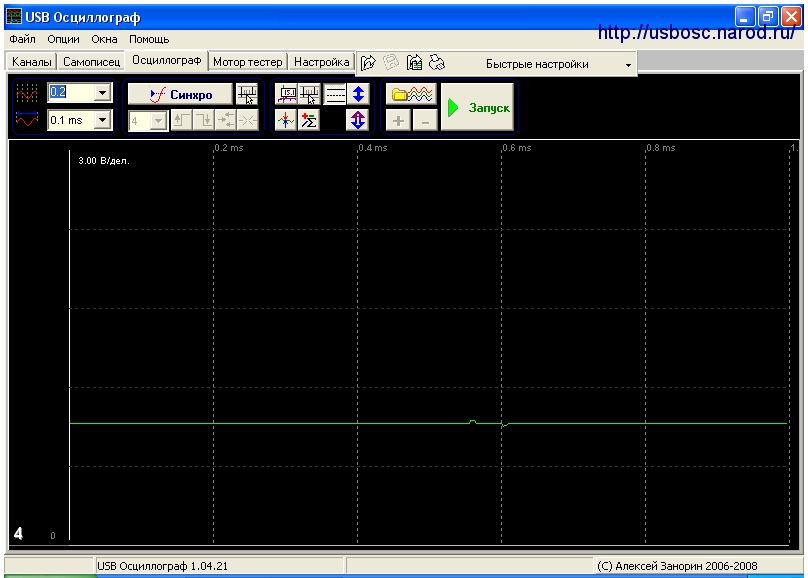Open the Опции menu
Viewport: 808px width, 578px height.
click(63, 39)
